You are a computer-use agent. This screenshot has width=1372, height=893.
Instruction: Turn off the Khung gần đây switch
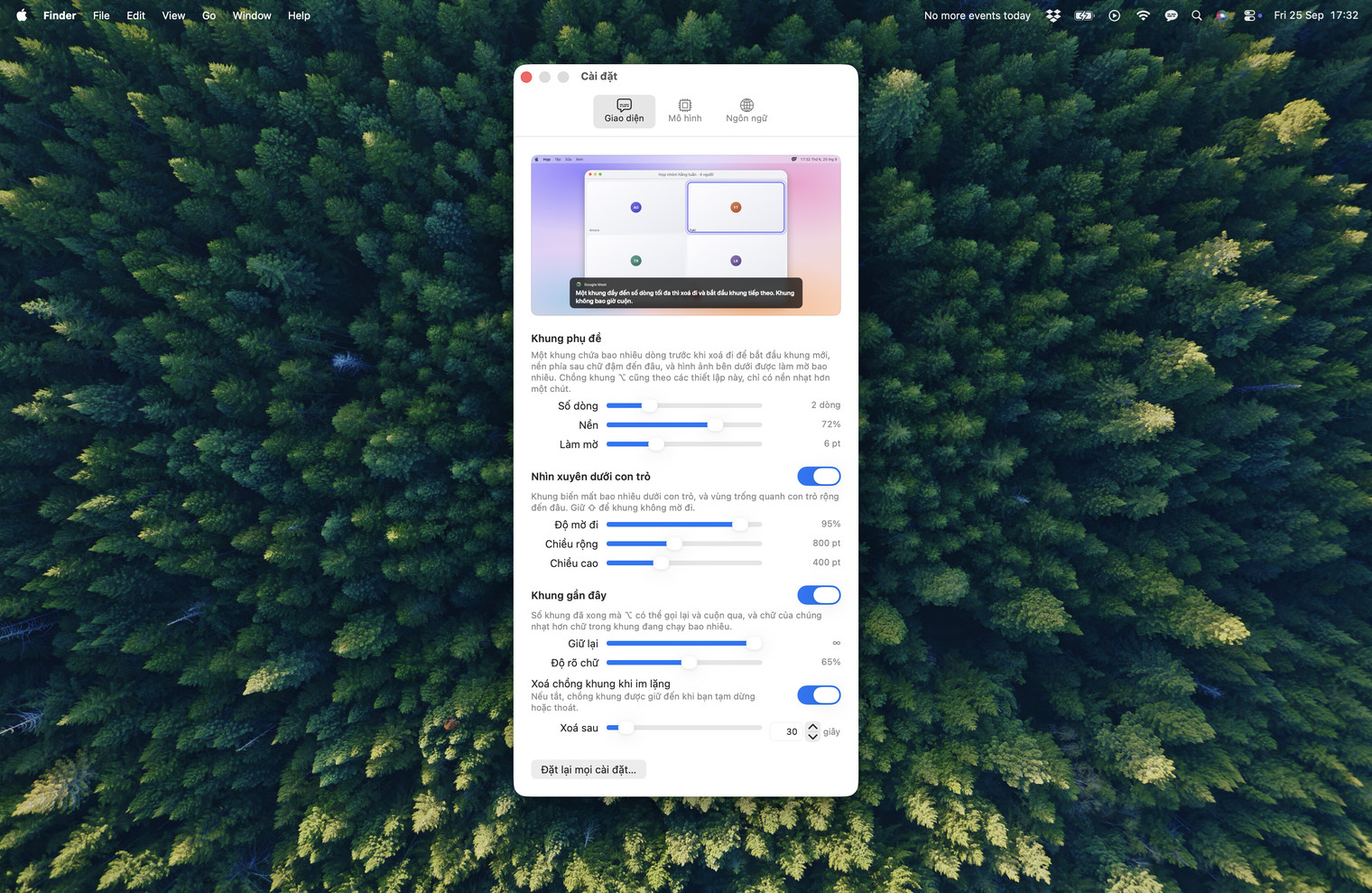[x=819, y=595]
